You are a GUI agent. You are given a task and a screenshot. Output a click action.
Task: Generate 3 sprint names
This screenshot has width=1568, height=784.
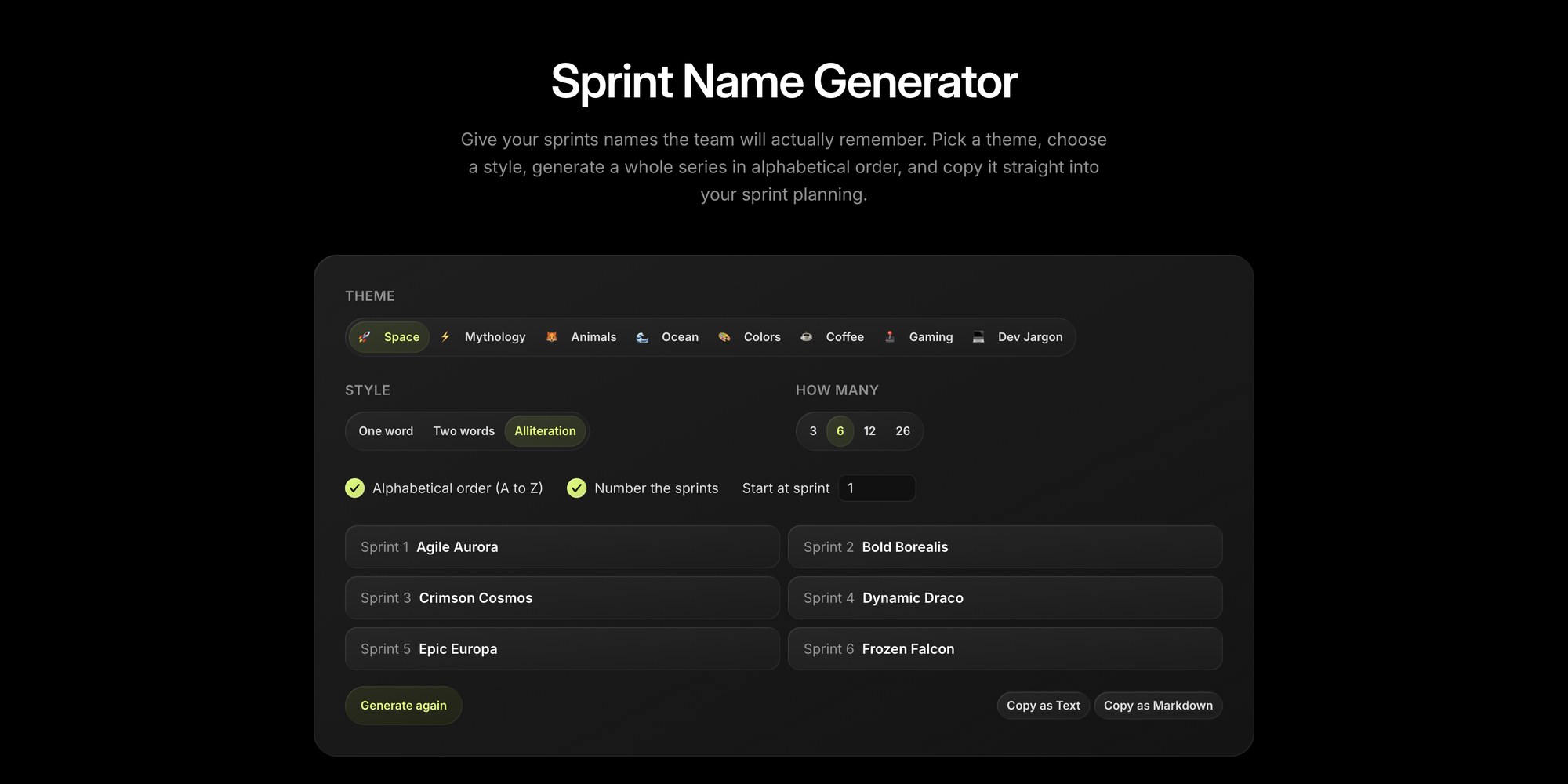pos(813,431)
